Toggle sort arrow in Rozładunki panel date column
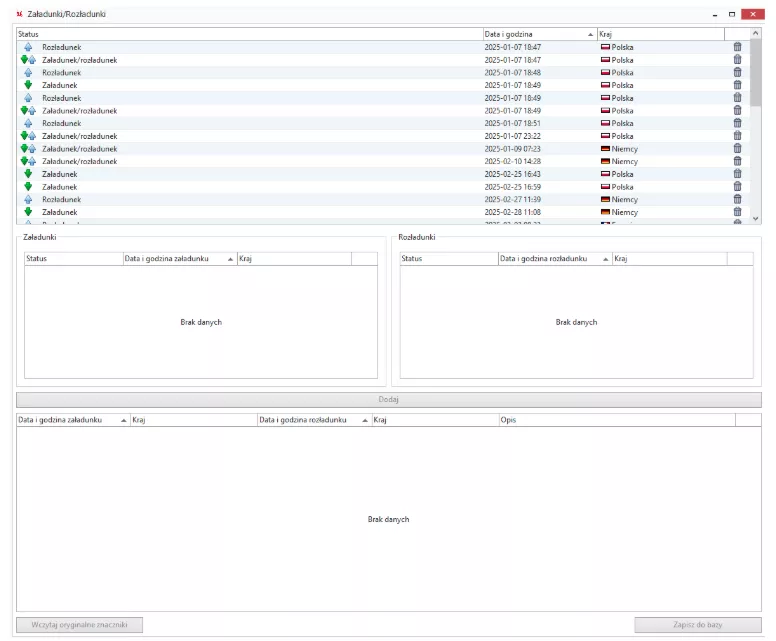The width and height of the screenshot is (776, 641). click(607, 259)
